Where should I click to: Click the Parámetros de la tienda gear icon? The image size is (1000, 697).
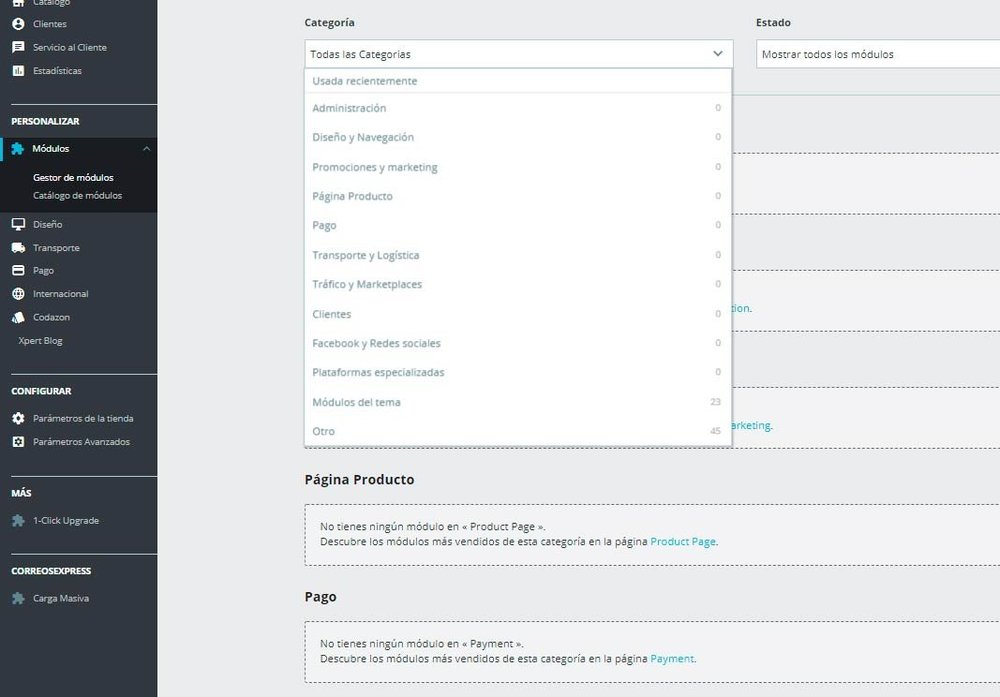(18, 418)
